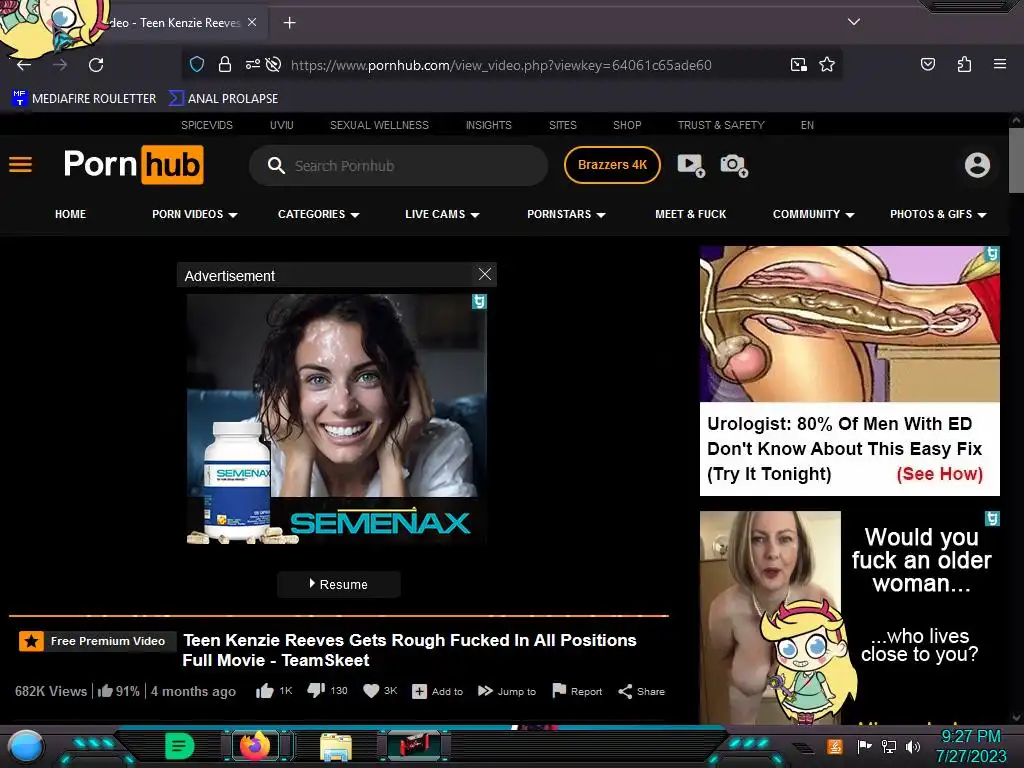Open the UVIU top link
Screen dimensions: 1024x768
281,125
